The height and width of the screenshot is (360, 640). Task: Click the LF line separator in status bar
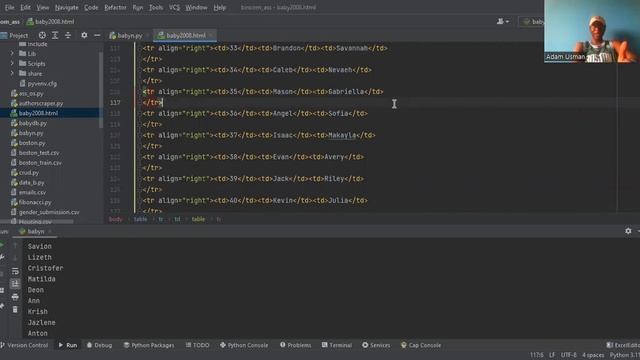coord(552,355)
